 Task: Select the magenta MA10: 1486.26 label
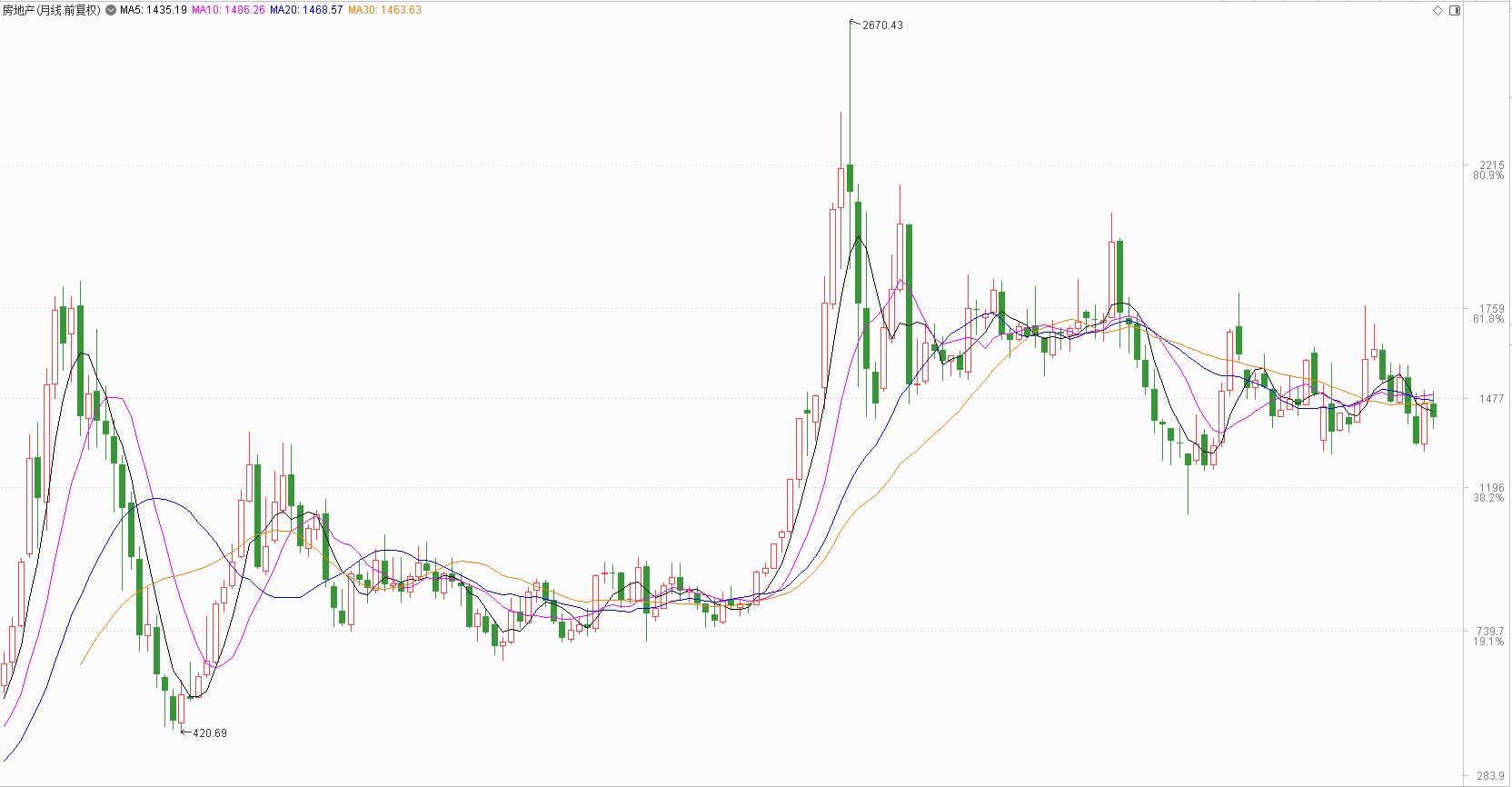click(228, 10)
